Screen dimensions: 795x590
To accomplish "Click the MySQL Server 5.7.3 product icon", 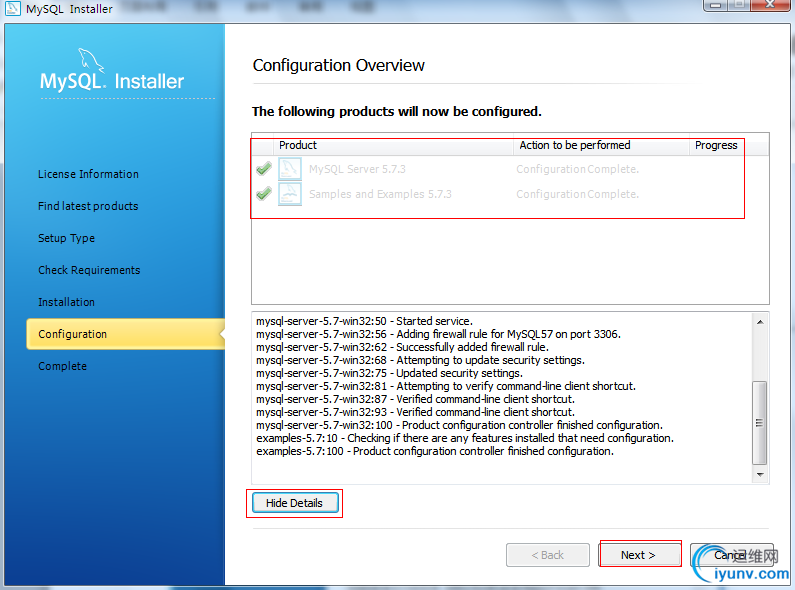I will (x=290, y=169).
